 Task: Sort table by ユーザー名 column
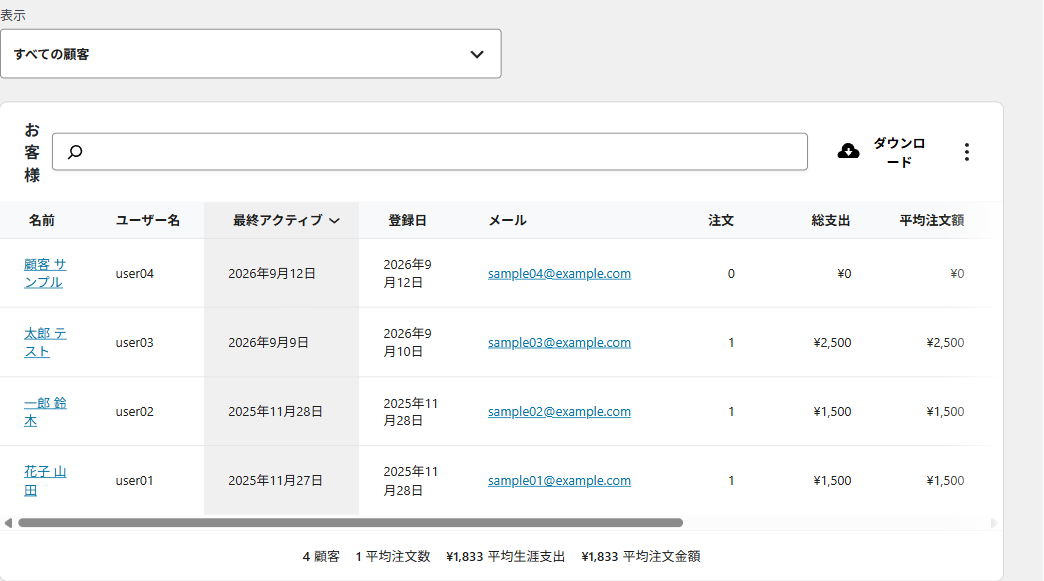[148, 220]
